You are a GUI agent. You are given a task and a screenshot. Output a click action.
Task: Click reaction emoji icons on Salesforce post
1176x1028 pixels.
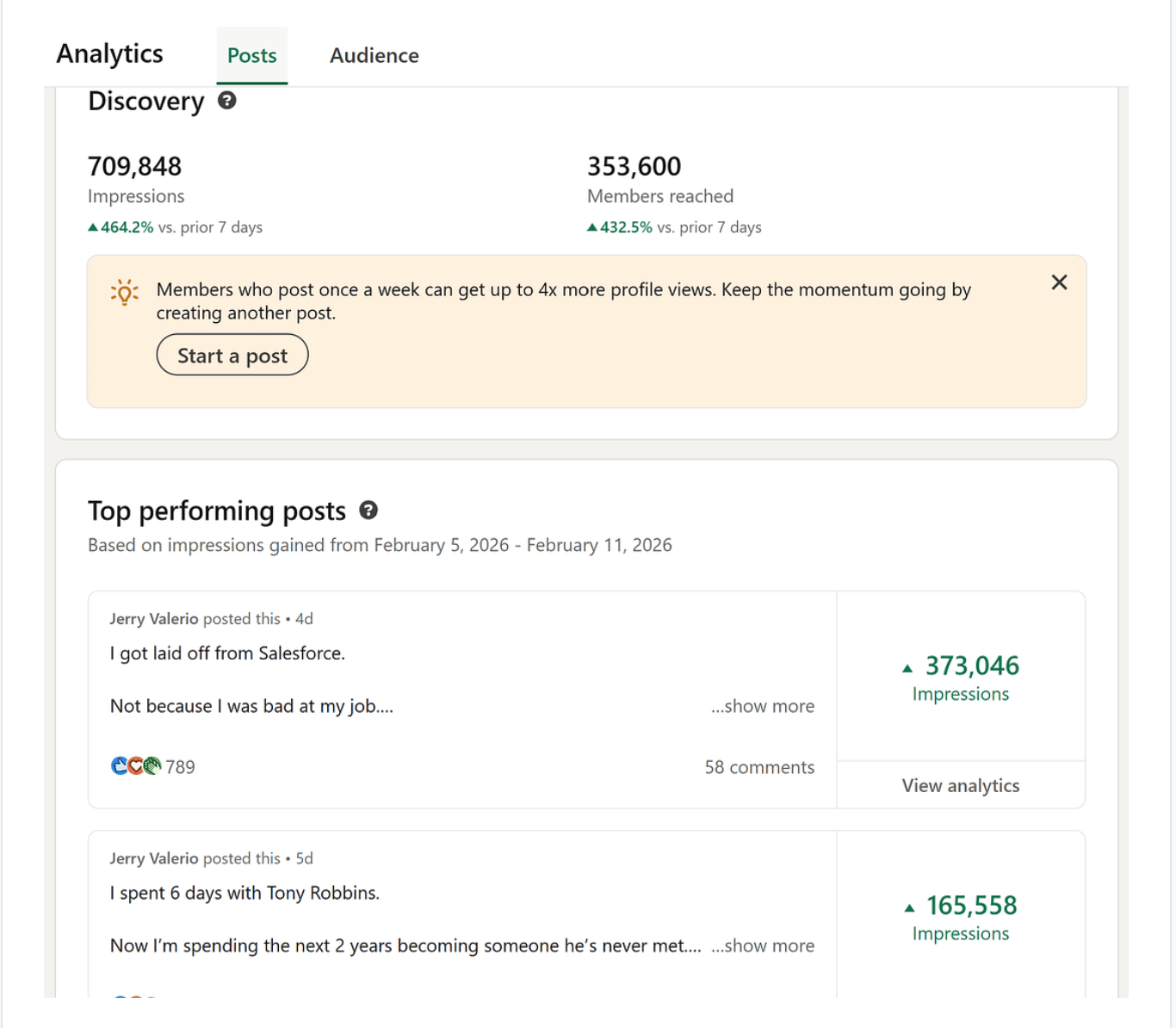(136, 765)
